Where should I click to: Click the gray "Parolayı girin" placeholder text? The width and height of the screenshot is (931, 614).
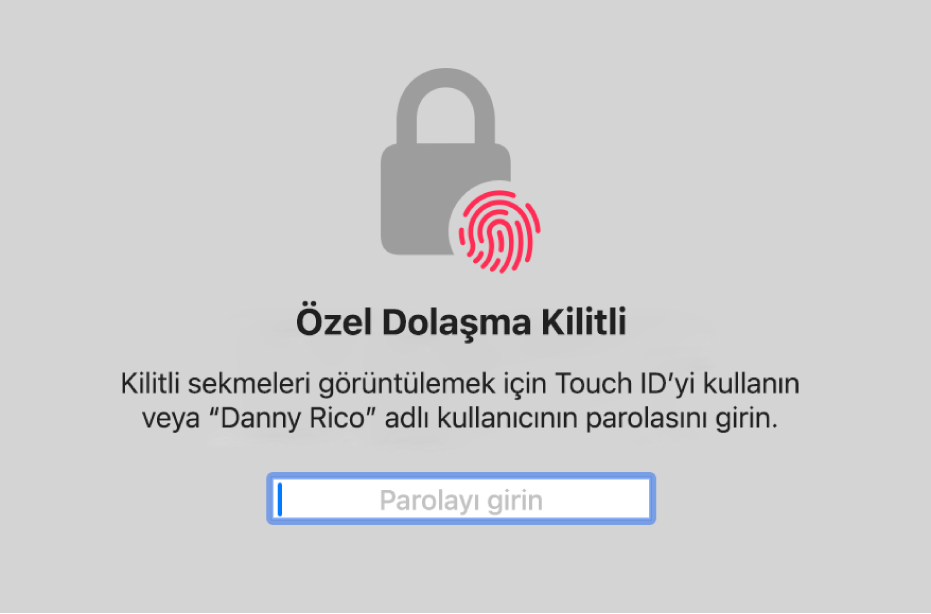click(x=461, y=500)
